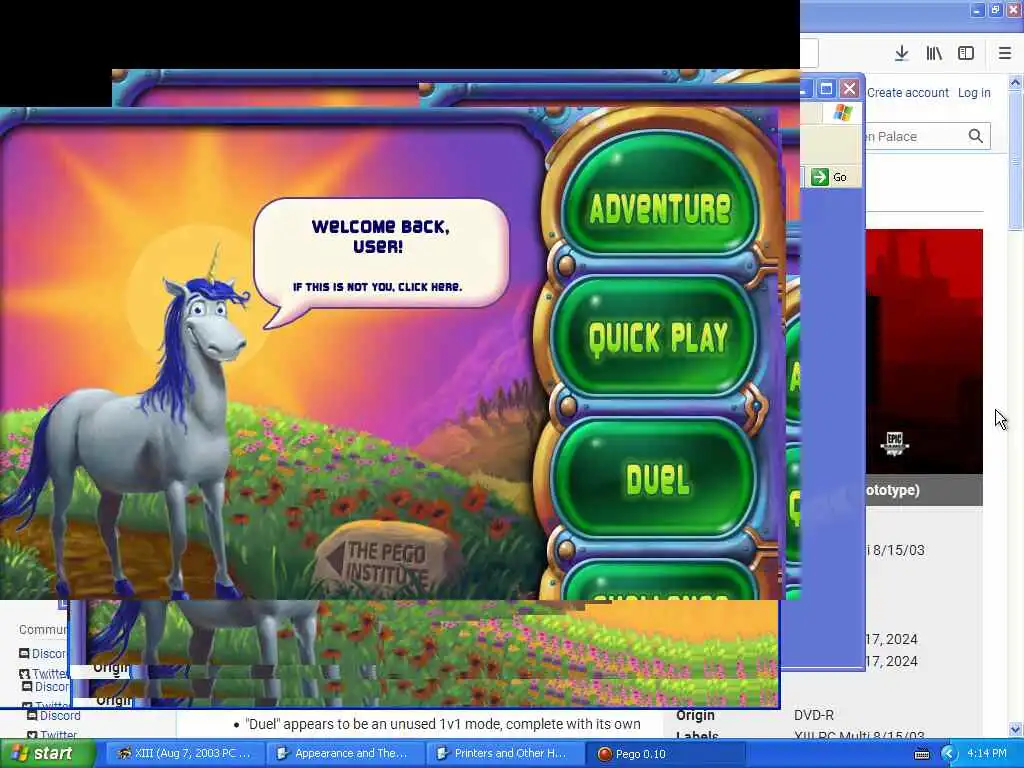Click the red game cover thumbnail
This screenshot has width=1024, height=768.
[924, 351]
